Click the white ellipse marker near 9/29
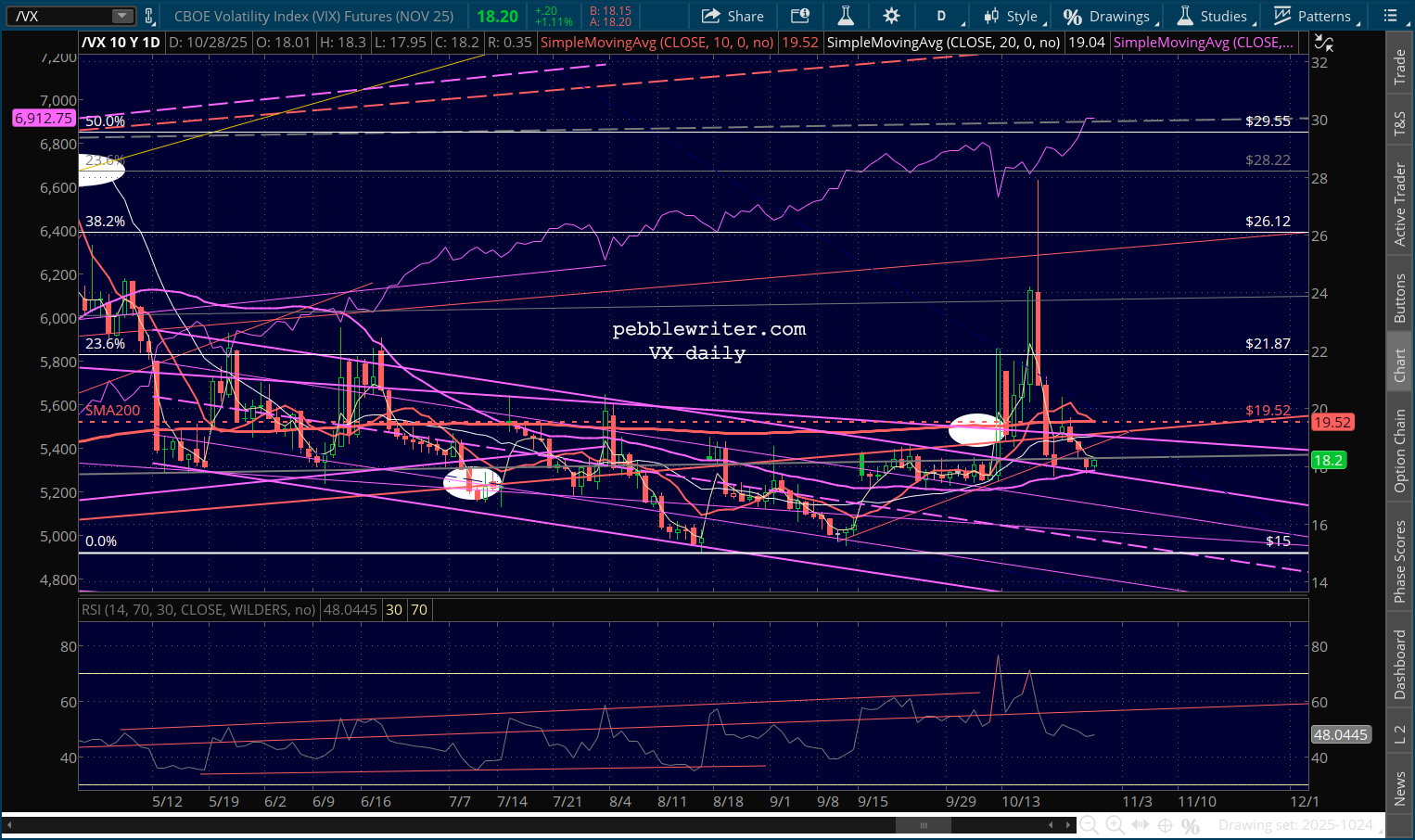The width and height of the screenshot is (1415, 840). pyautogui.click(x=978, y=429)
